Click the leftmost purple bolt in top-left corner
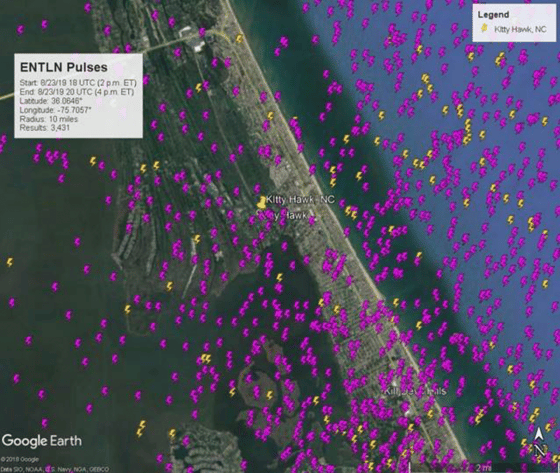This screenshot has width=560, height=473. tap(21, 30)
